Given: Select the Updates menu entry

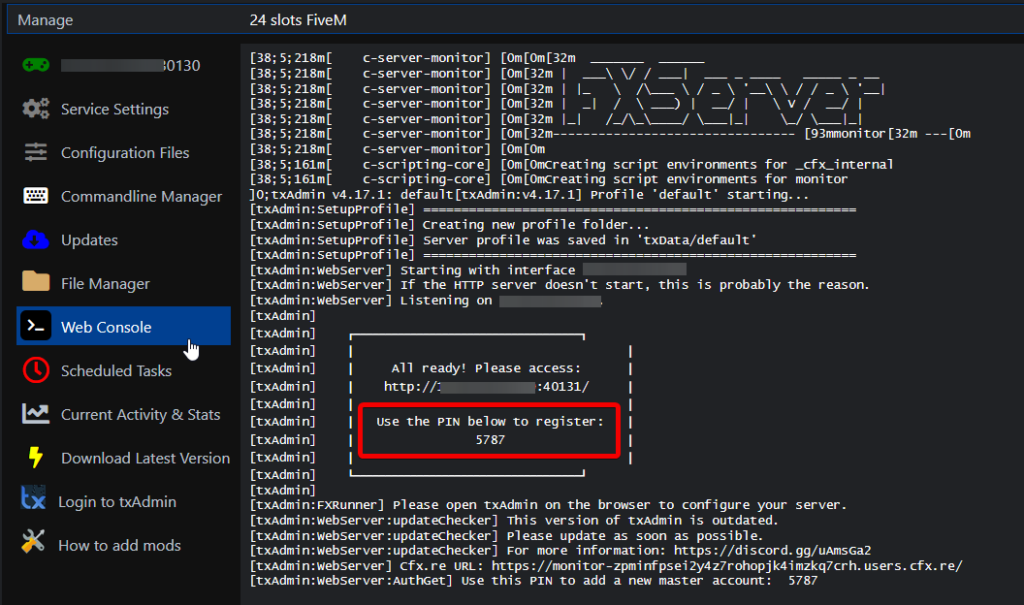Looking at the screenshot, I should pyautogui.click(x=89, y=240).
